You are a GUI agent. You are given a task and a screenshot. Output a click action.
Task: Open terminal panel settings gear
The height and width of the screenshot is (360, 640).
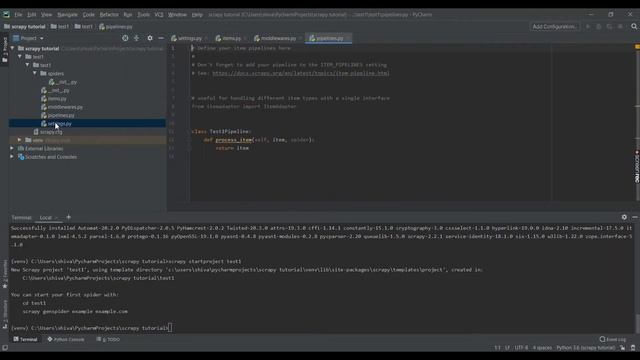[624, 217]
